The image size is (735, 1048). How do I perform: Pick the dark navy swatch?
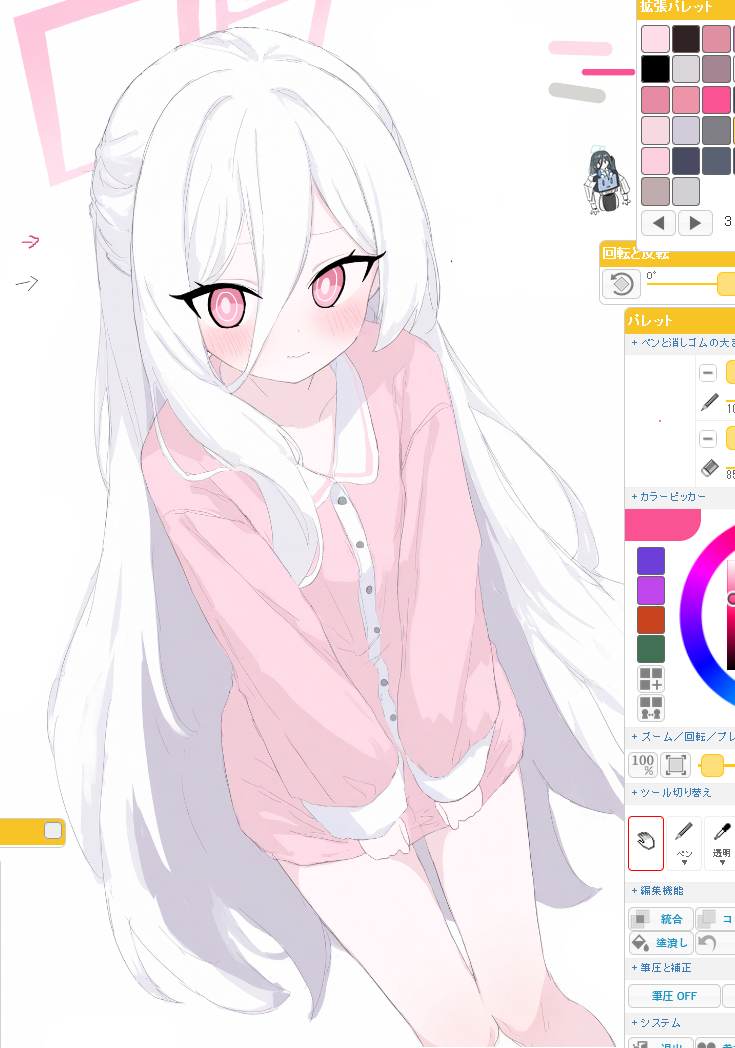[686, 161]
